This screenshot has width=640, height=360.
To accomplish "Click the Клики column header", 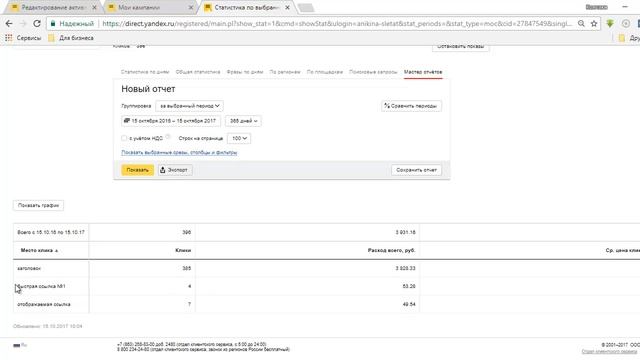I will [x=183, y=250].
